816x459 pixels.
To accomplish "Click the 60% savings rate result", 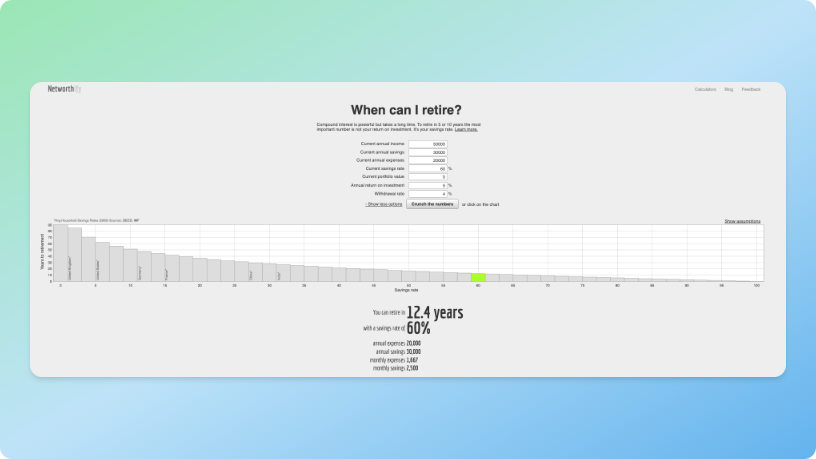I will tap(418, 328).
